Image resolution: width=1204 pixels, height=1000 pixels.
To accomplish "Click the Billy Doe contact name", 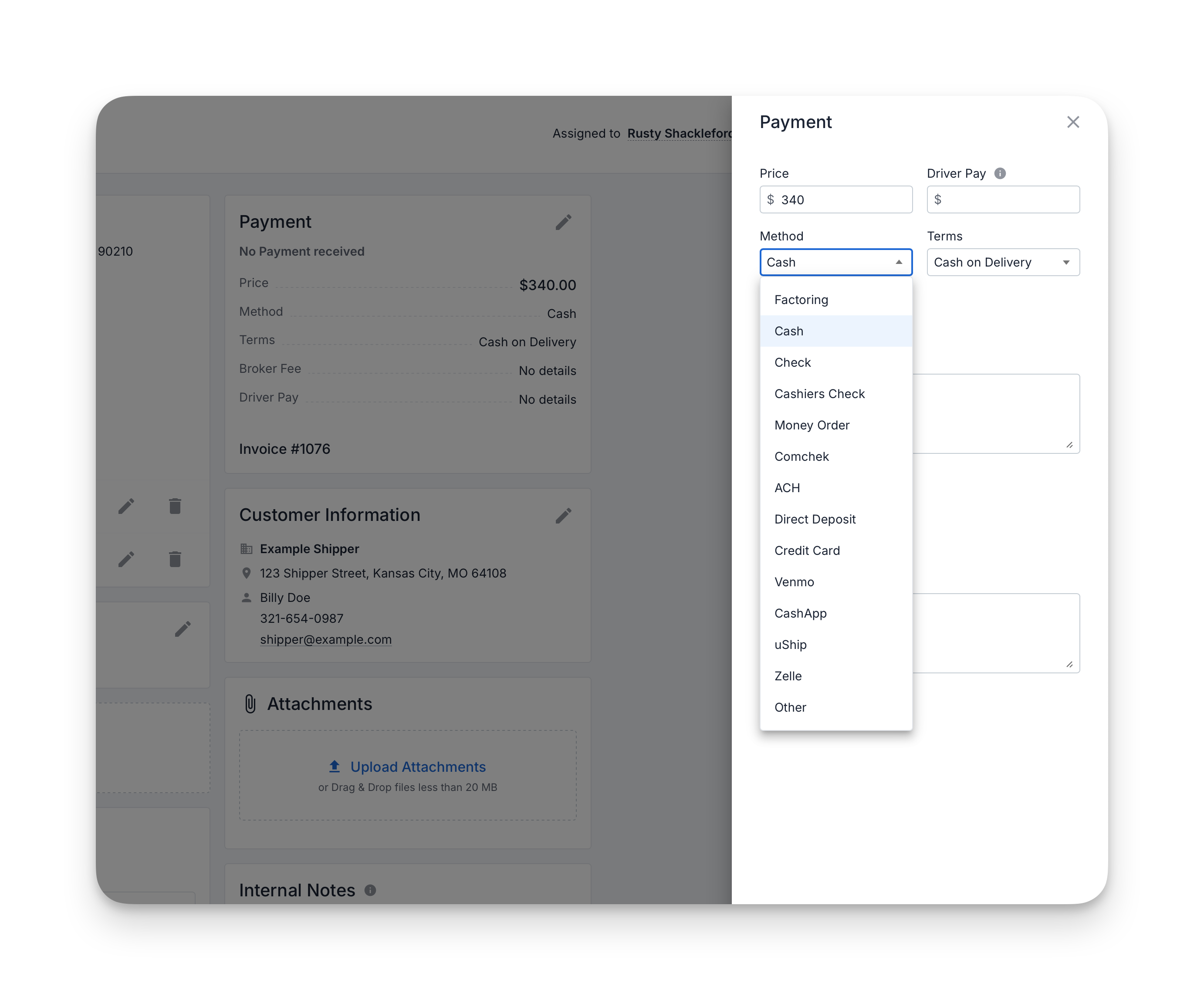I will [285, 598].
